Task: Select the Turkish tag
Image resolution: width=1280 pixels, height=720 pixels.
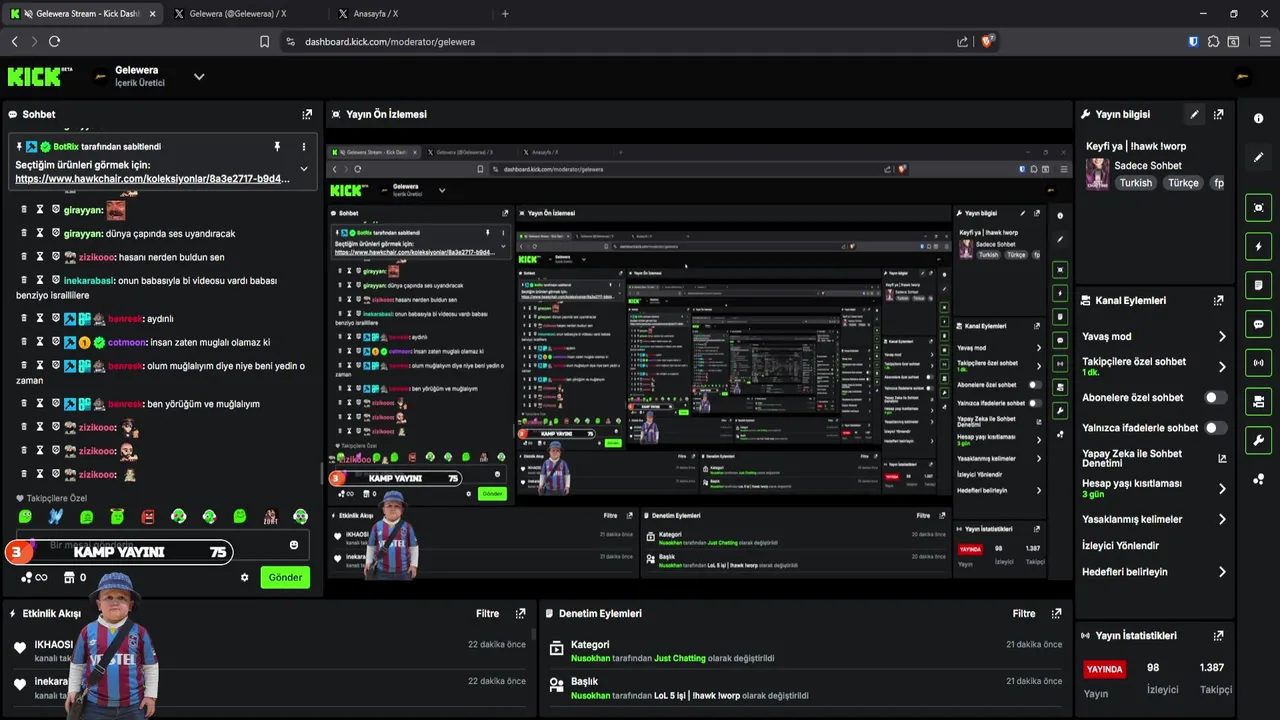Action: (1136, 183)
